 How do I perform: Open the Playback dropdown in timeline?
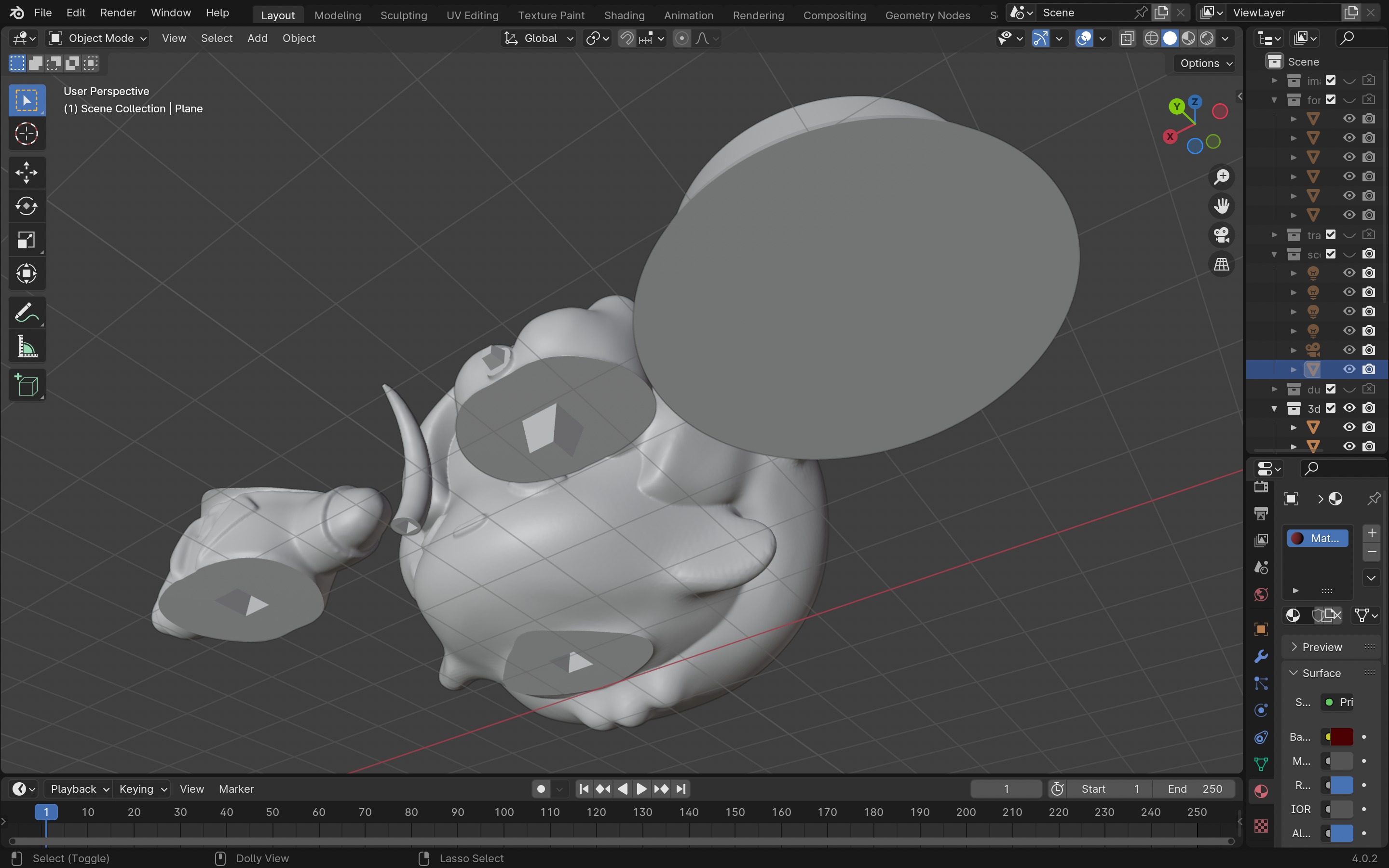pyautogui.click(x=79, y=789)
